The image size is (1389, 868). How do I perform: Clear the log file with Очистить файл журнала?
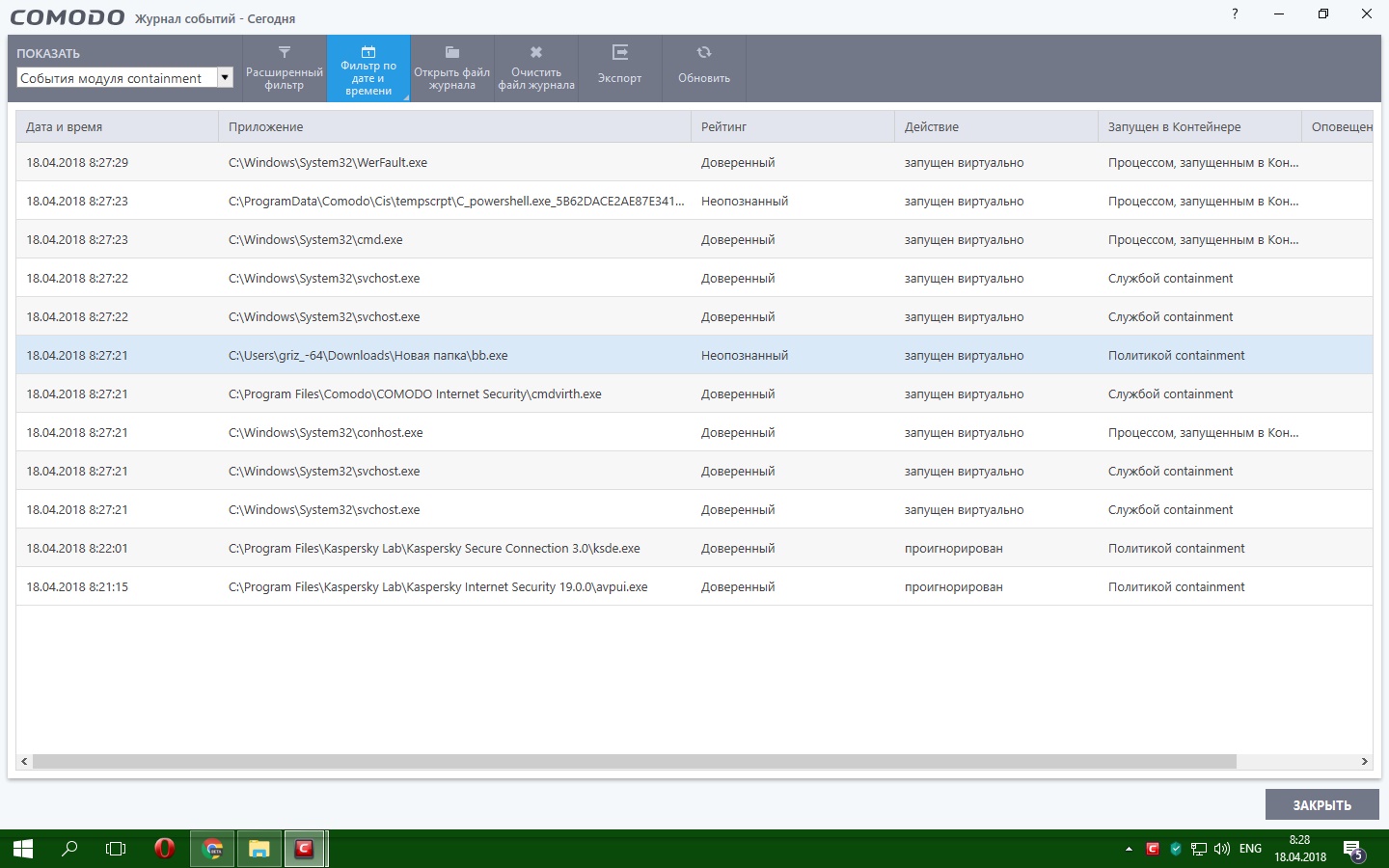tap(536, 68)
